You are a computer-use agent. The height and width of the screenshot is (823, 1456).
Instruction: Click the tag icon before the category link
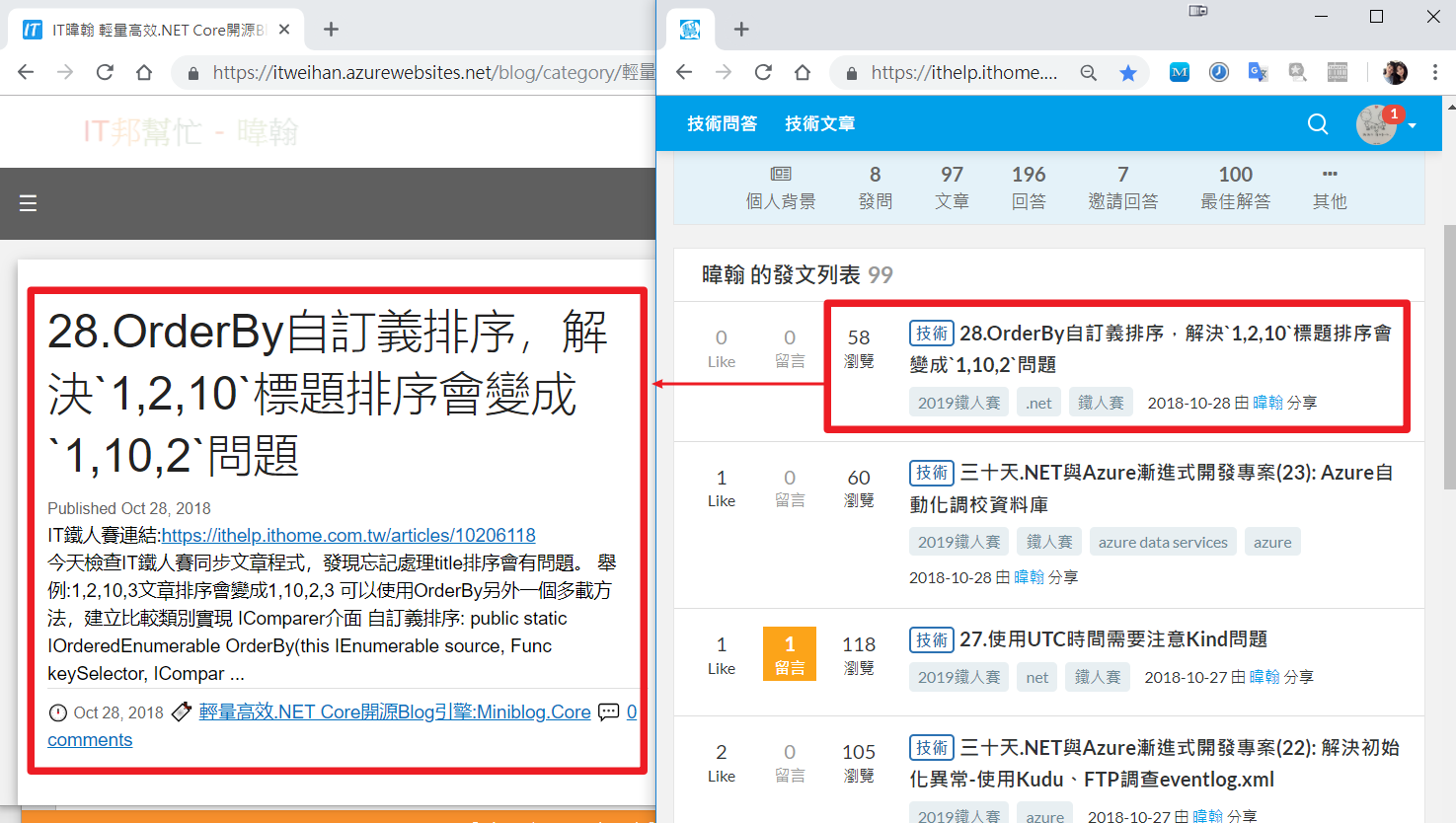pos(182,711)
